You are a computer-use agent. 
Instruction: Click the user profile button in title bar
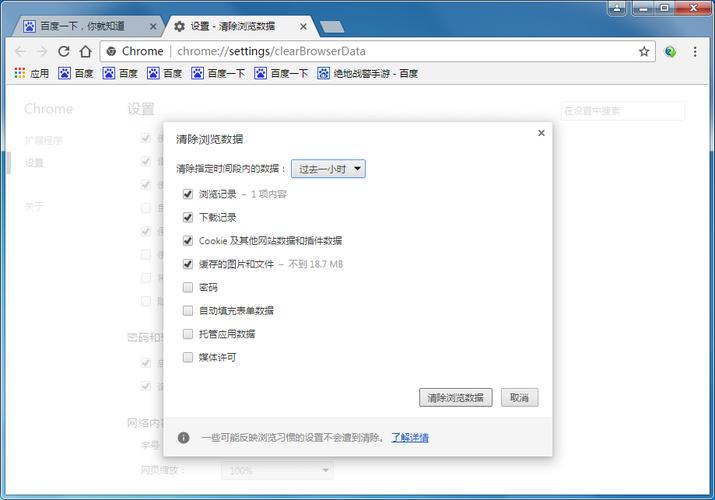coord(617,8)
